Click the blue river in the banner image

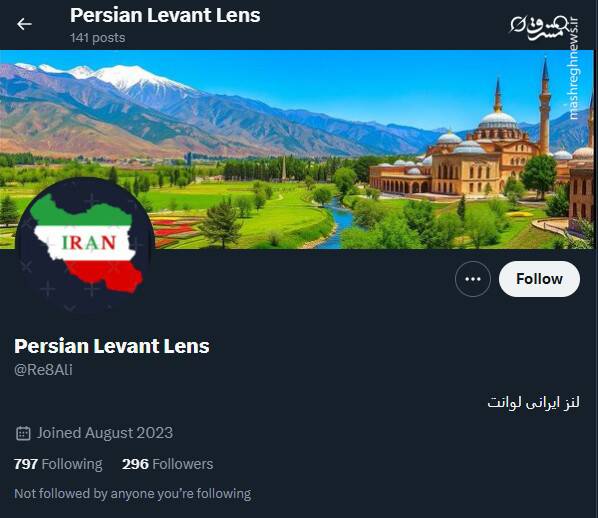coord(336,225)
